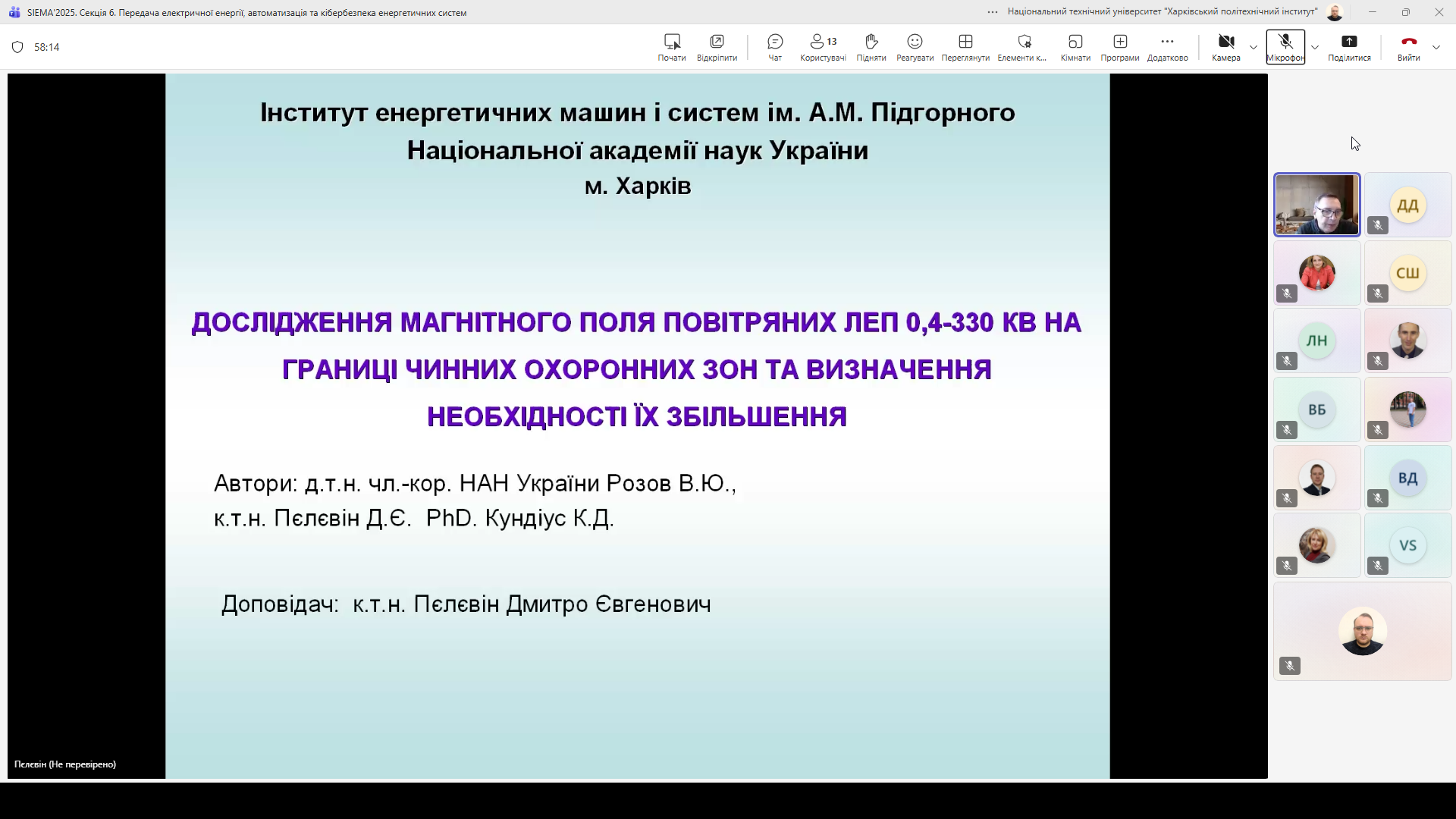This screenshot has height=819, width=1456.
Task: Expand camera device options chevron
Action: [1253, 46]
